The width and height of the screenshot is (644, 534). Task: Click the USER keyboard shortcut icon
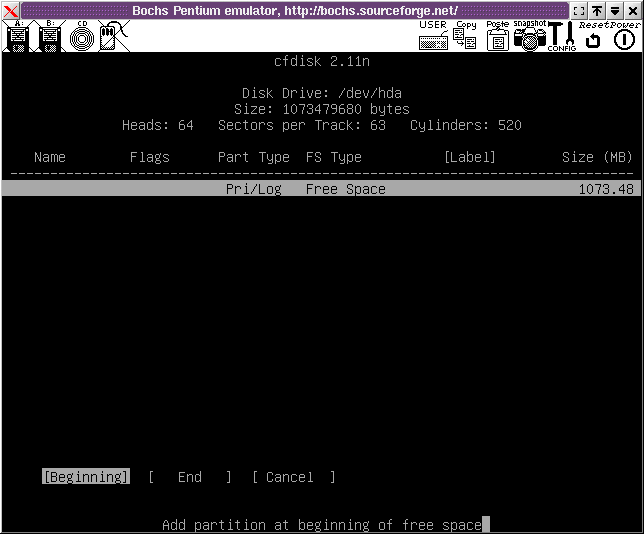click(x=433, y=37)
